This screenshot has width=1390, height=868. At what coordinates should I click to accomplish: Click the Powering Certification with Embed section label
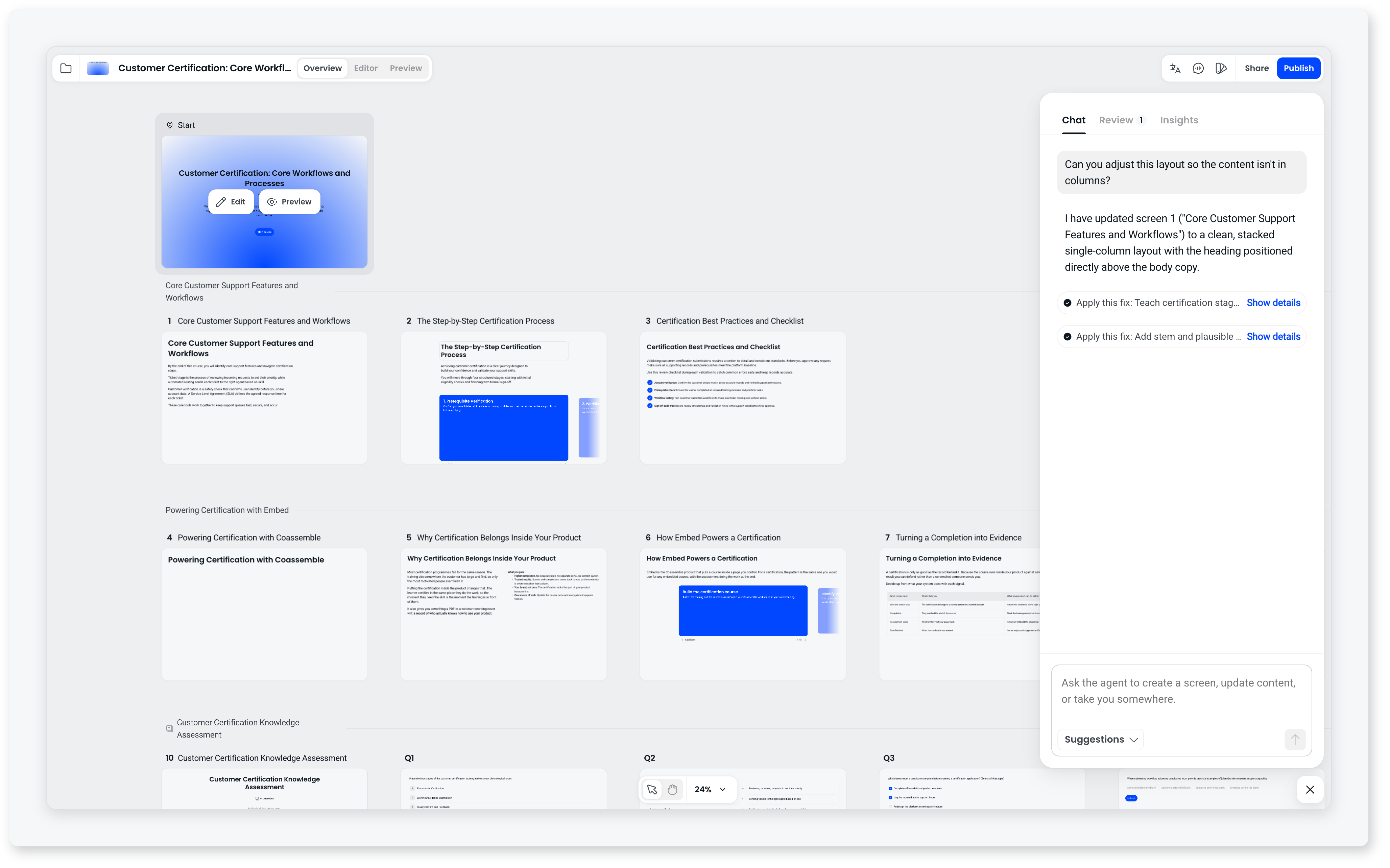(227, 510)
